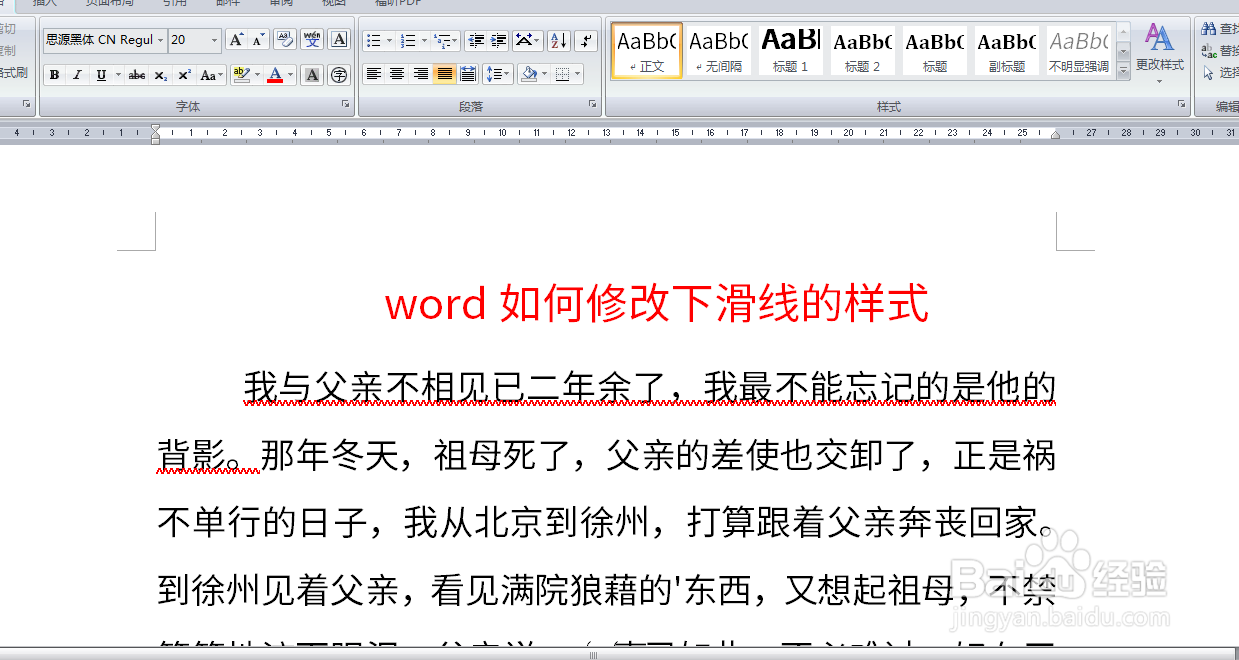Toggle italic formatting
This screenshot has height=660, width=1239.
(x=77, y=75)
